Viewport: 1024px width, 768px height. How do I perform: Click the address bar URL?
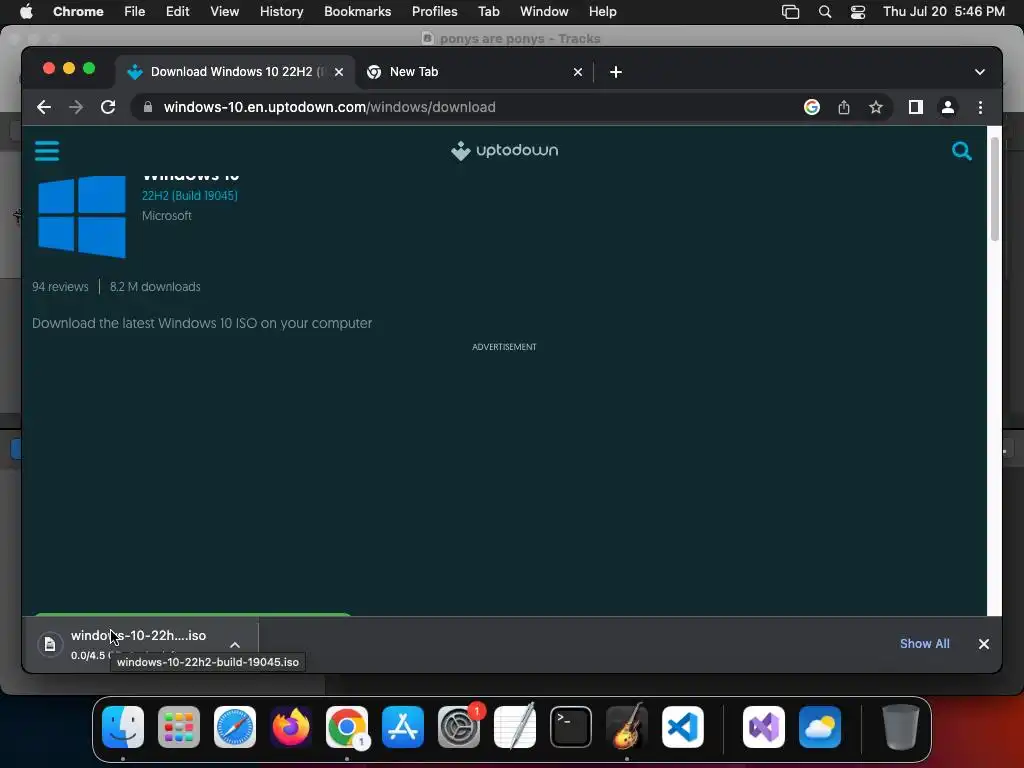(329, 107)
